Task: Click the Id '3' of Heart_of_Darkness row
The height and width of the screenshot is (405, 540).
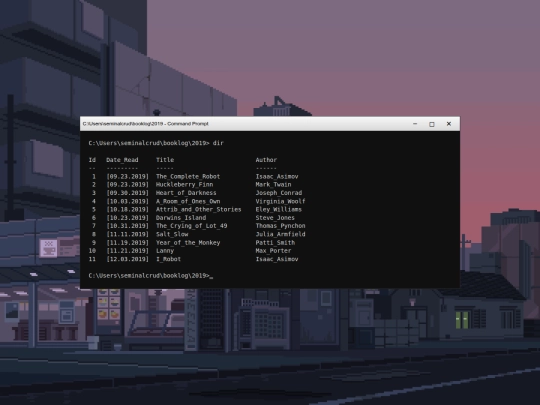Action: [x=94, y=193]
